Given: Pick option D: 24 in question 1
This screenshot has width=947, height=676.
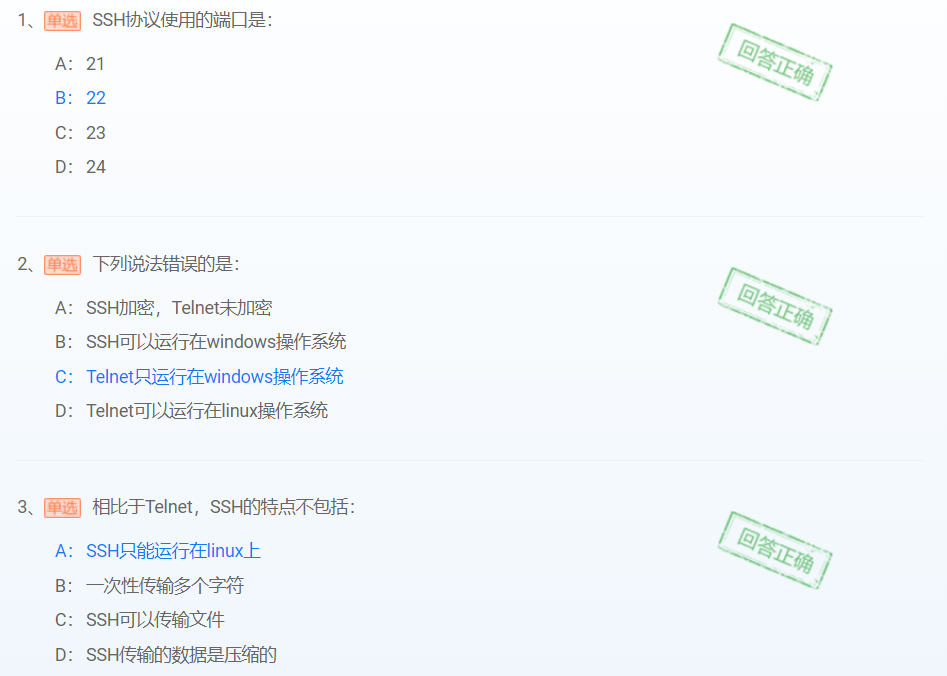Looking at the screenshot, I should (80, 167).
